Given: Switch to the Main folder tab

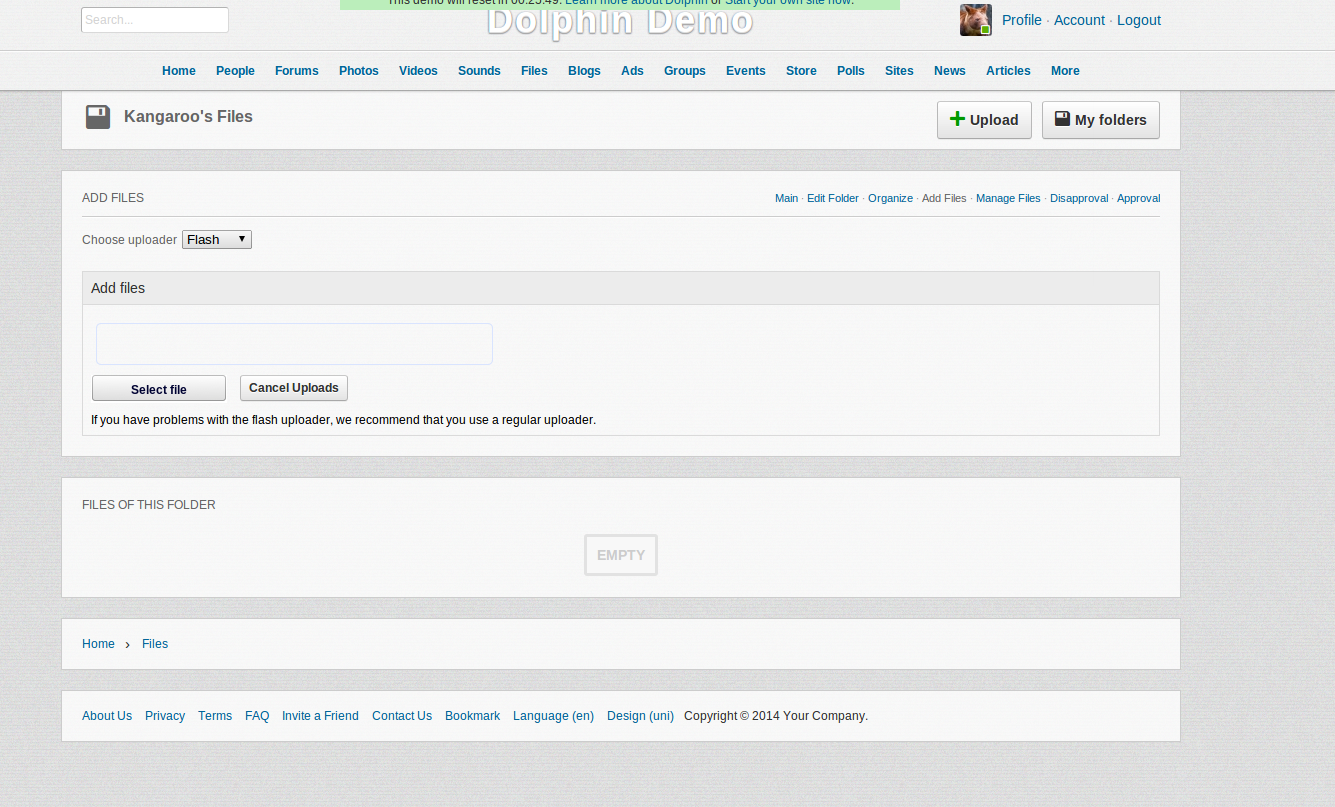Looking at the screenshot, I should (x=786, y=198).
